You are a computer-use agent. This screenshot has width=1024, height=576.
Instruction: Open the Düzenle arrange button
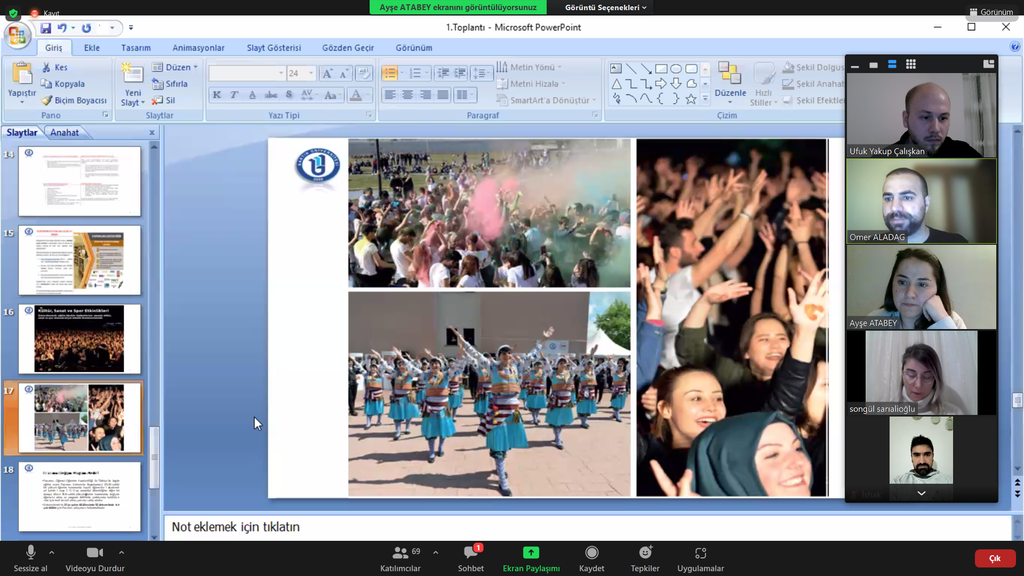pos(730,83)
